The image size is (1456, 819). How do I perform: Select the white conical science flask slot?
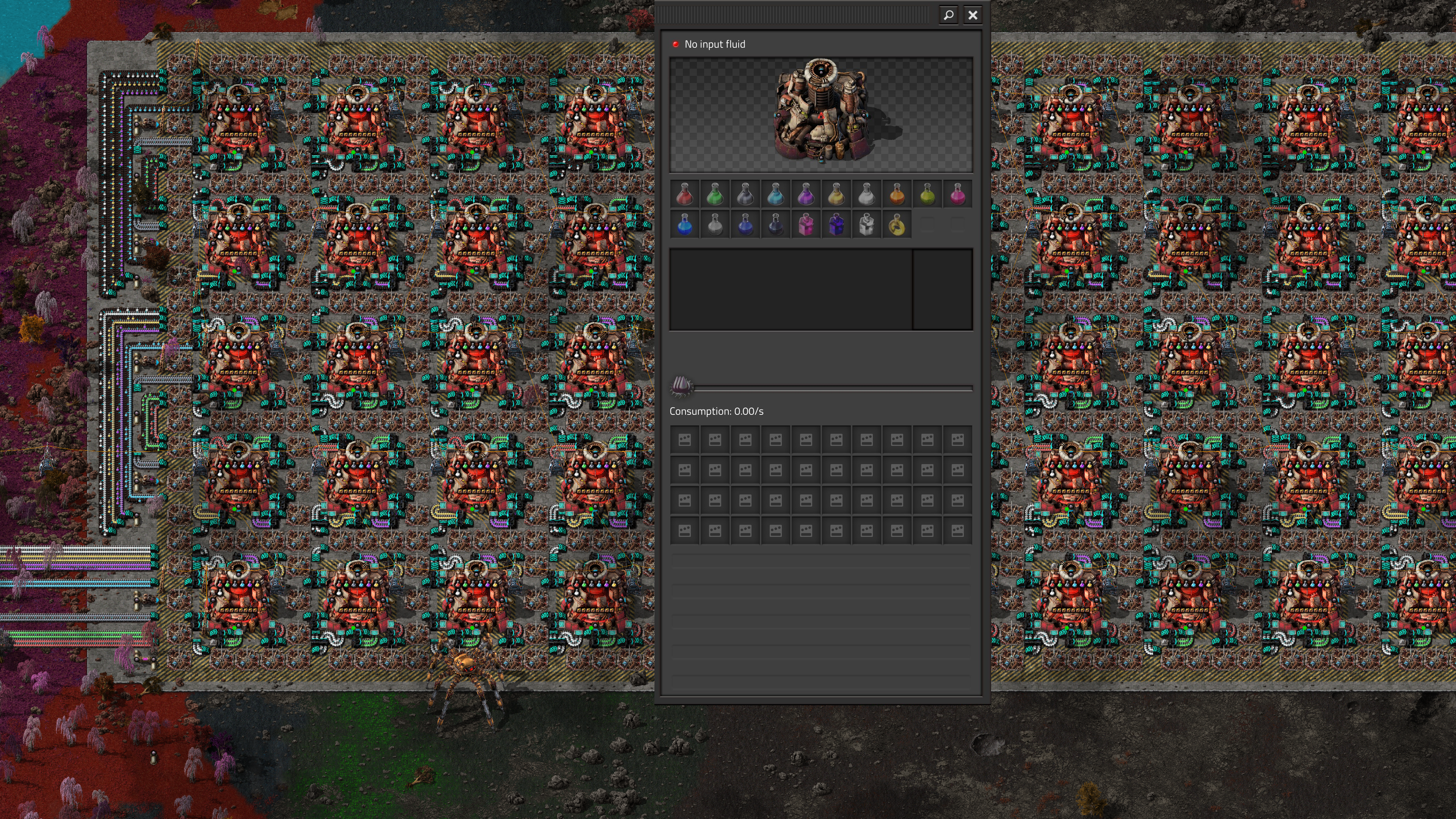pos(866,195)
